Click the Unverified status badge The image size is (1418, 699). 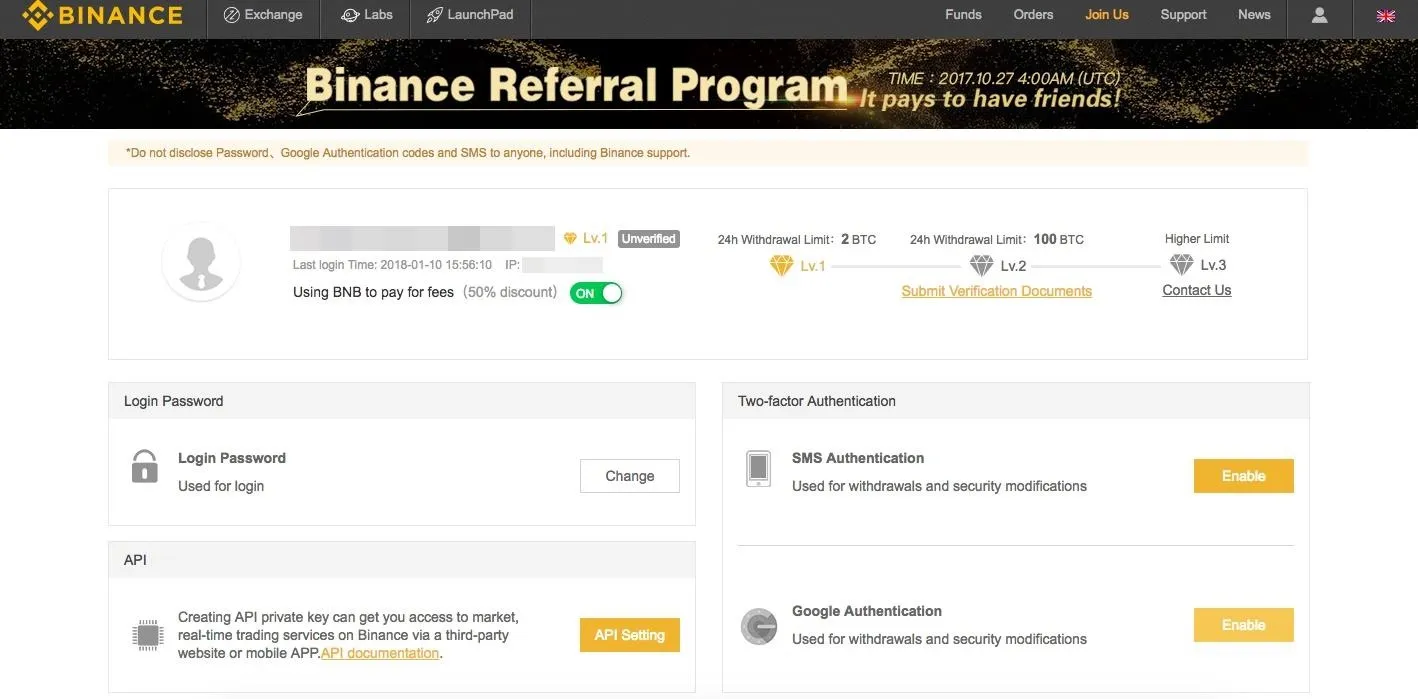[x=649, y=239]
